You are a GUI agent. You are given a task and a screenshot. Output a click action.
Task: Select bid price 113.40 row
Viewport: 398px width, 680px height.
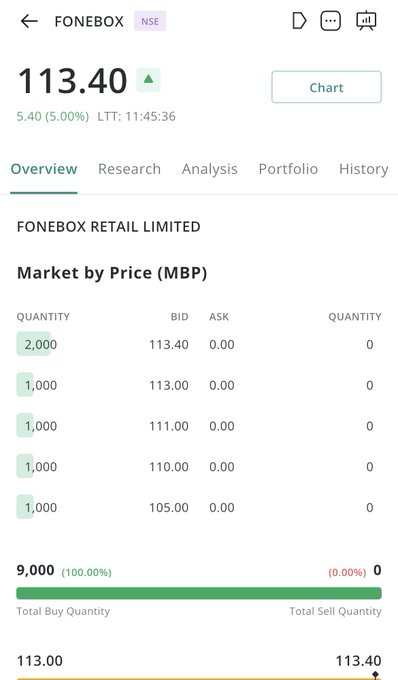[169, 345]
